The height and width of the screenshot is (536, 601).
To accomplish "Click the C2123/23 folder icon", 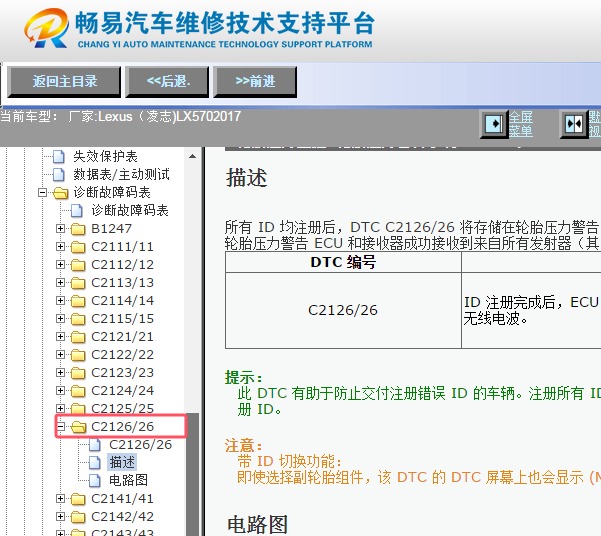I will 78,373.
